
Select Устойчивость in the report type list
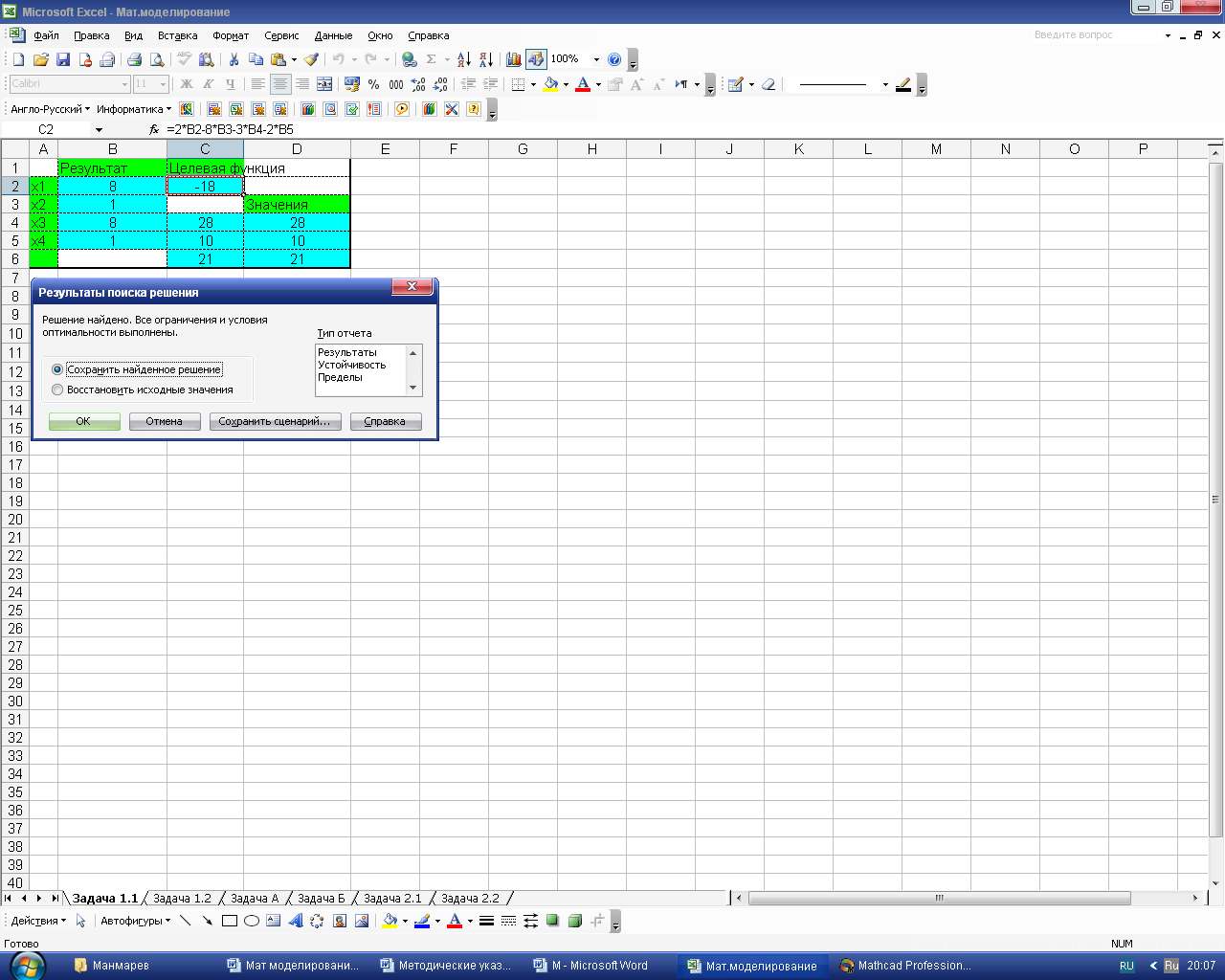(352, 365)
